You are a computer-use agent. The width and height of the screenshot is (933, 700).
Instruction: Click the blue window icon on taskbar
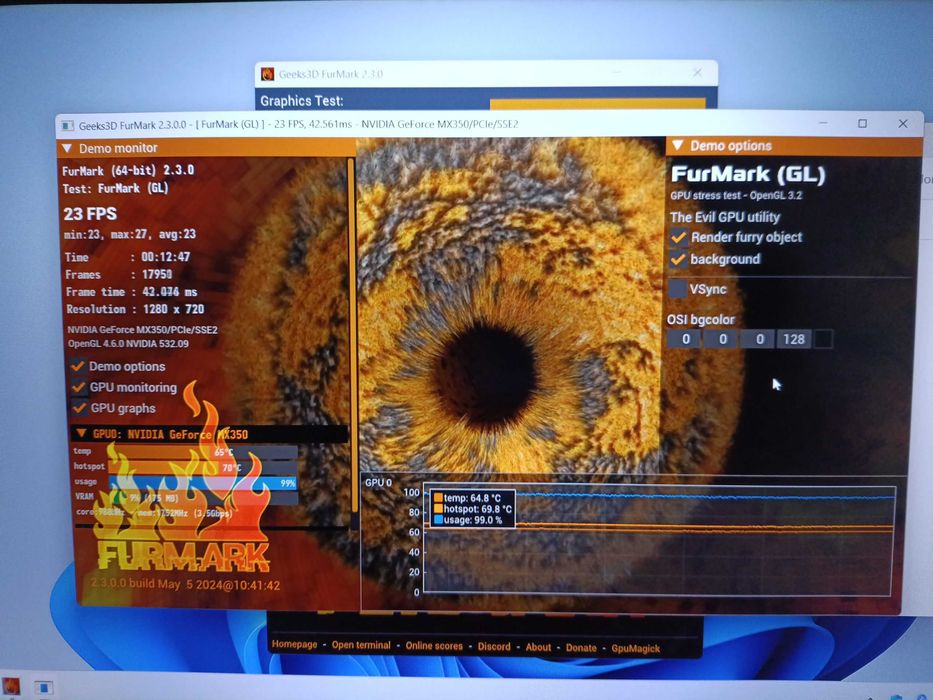click(43, 688)
